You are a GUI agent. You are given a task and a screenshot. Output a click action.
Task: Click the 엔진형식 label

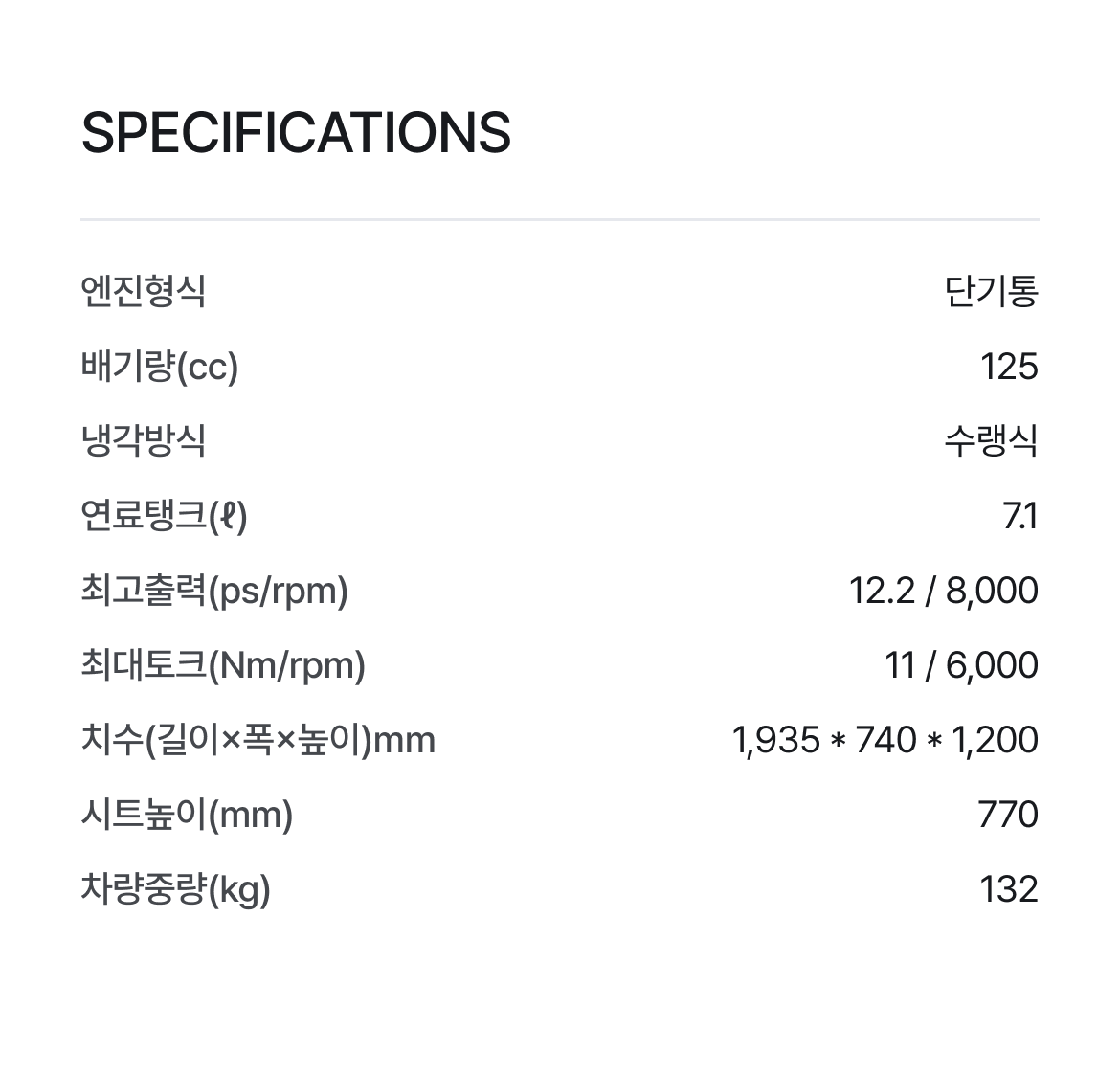pos(144,291)
